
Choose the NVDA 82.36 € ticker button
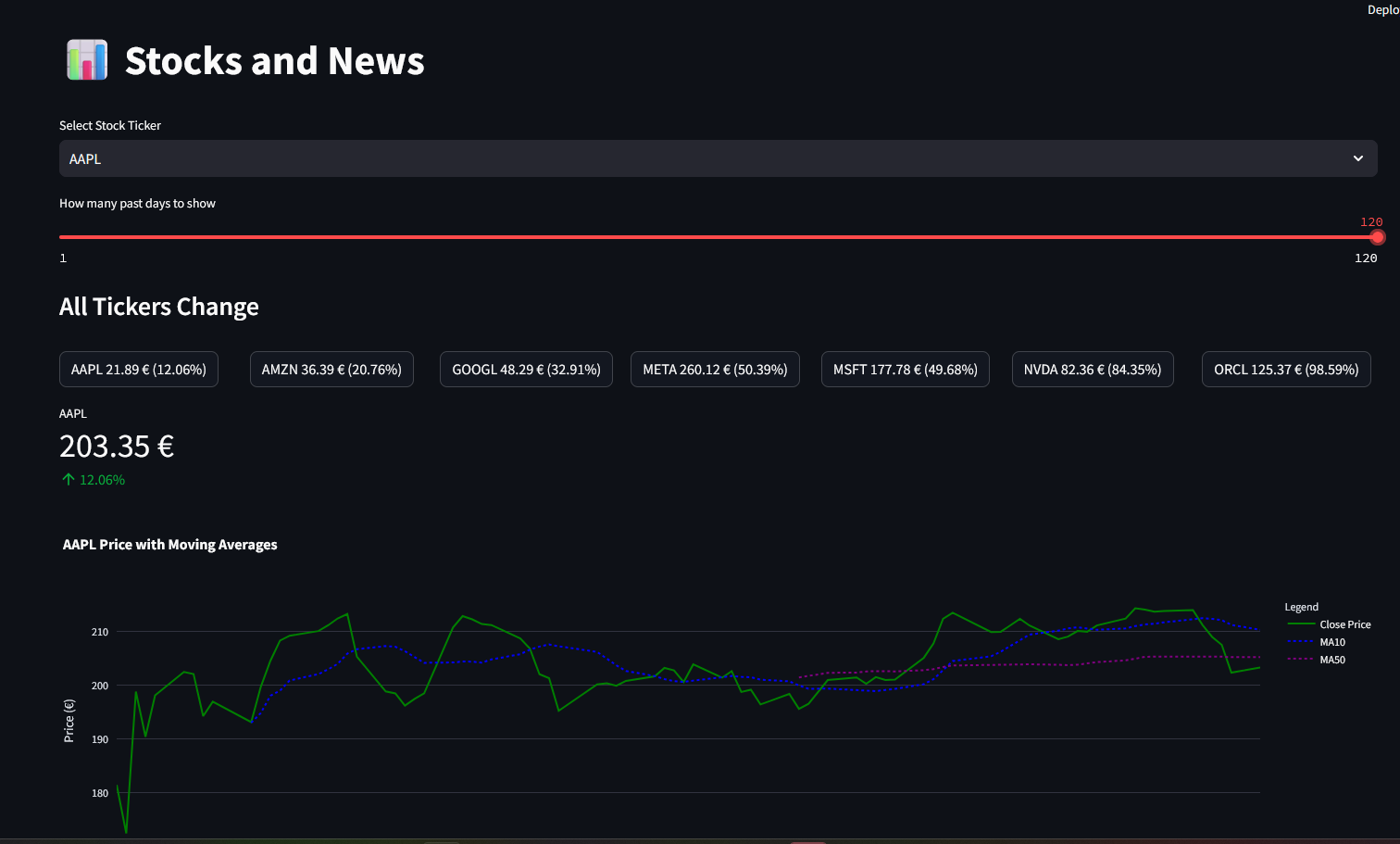tap(1093, 369)
